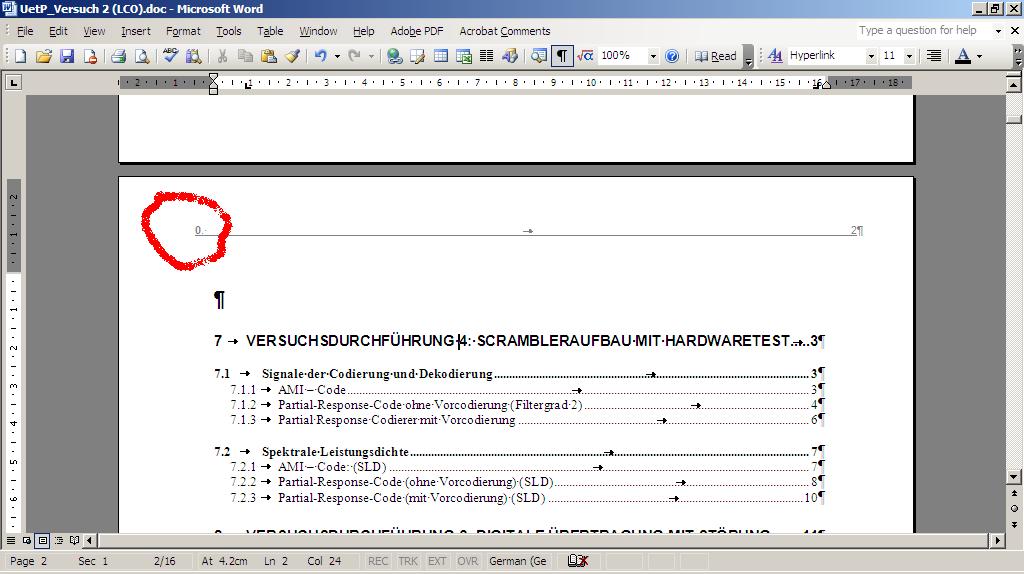Switch to Normal view button

pos(11,540)
